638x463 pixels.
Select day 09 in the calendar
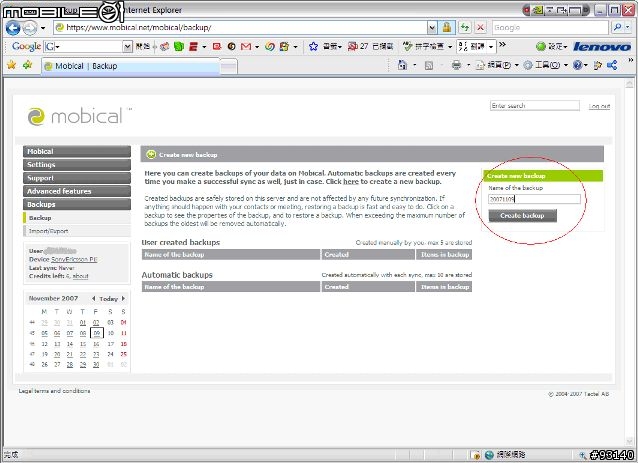click(x=96, y=333)
